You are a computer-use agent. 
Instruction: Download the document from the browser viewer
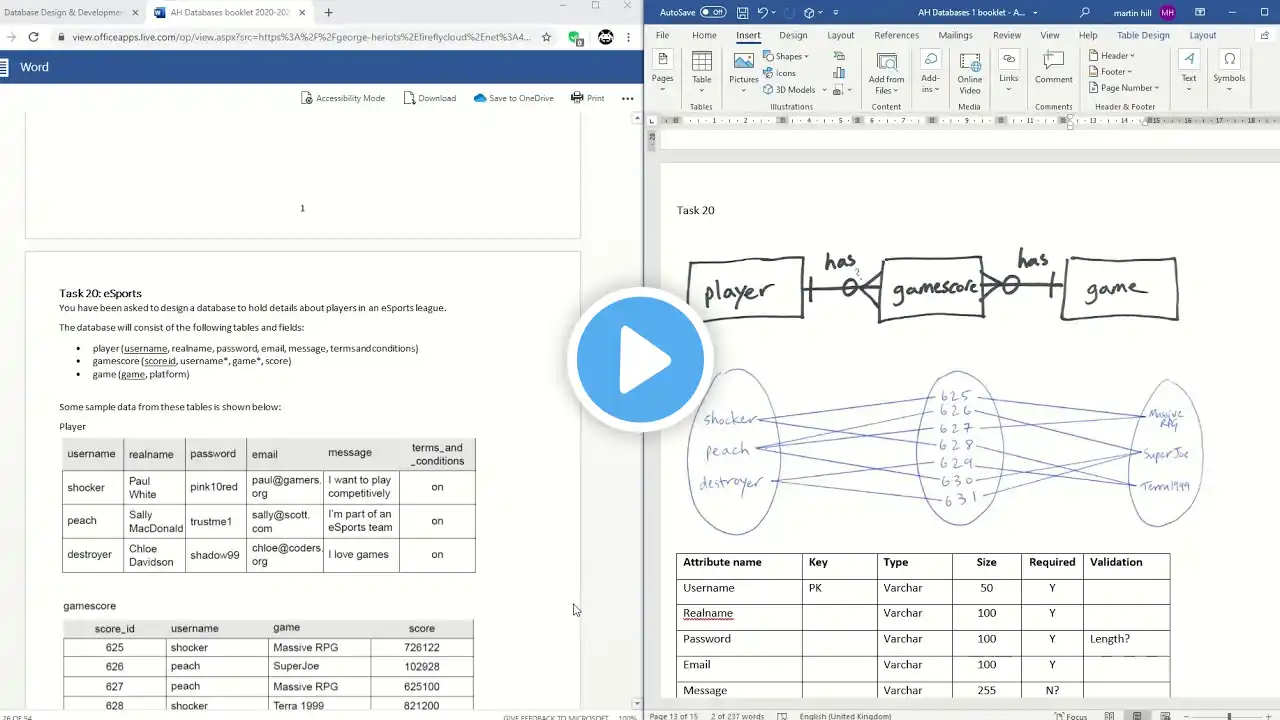[x=430, y=98]
